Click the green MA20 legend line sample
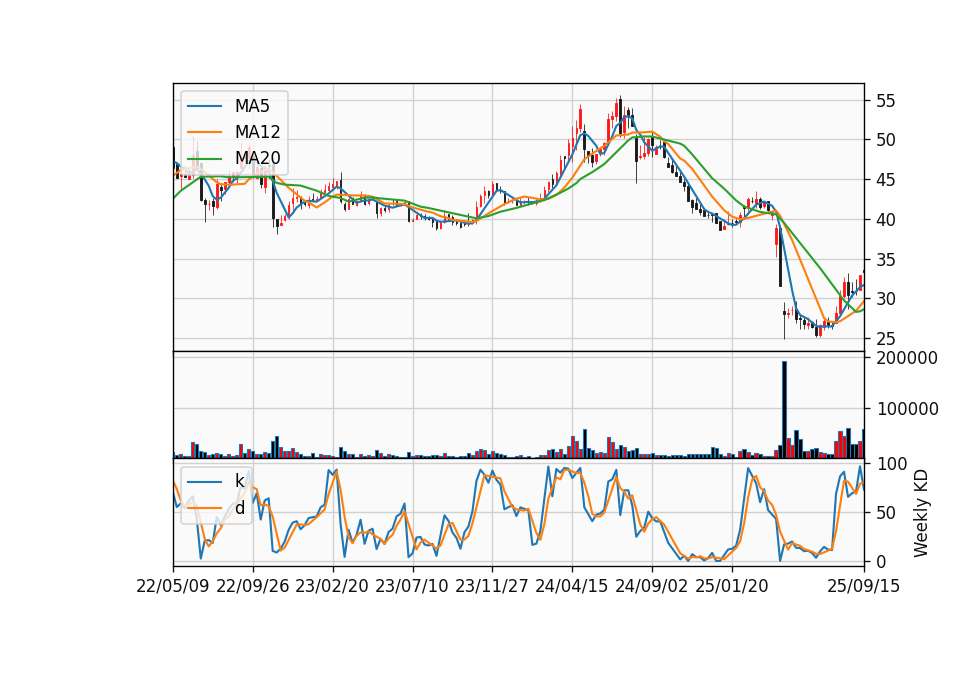Image resolution: width=960 pixels, height=690 pixels. [204, 158]
